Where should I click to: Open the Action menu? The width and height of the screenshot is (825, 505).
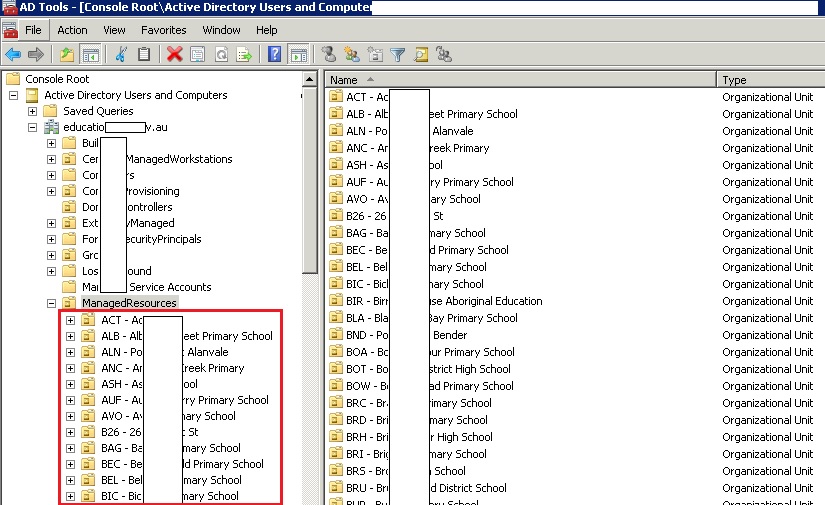pyautogui.click(x=72, y=30)
